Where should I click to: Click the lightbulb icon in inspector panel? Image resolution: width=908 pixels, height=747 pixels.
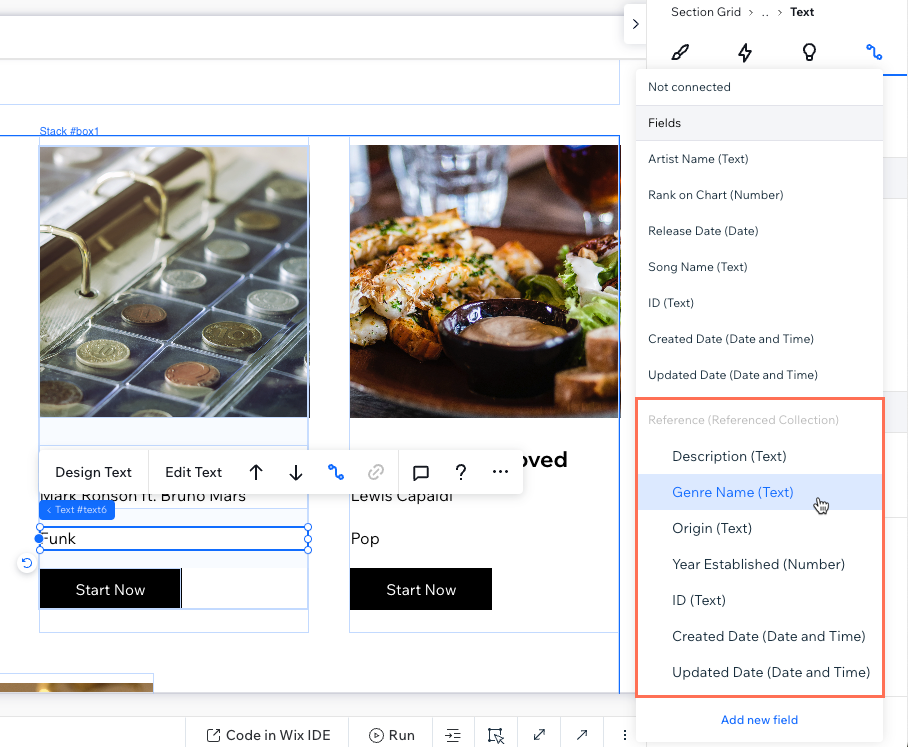(x=810, y=52)
